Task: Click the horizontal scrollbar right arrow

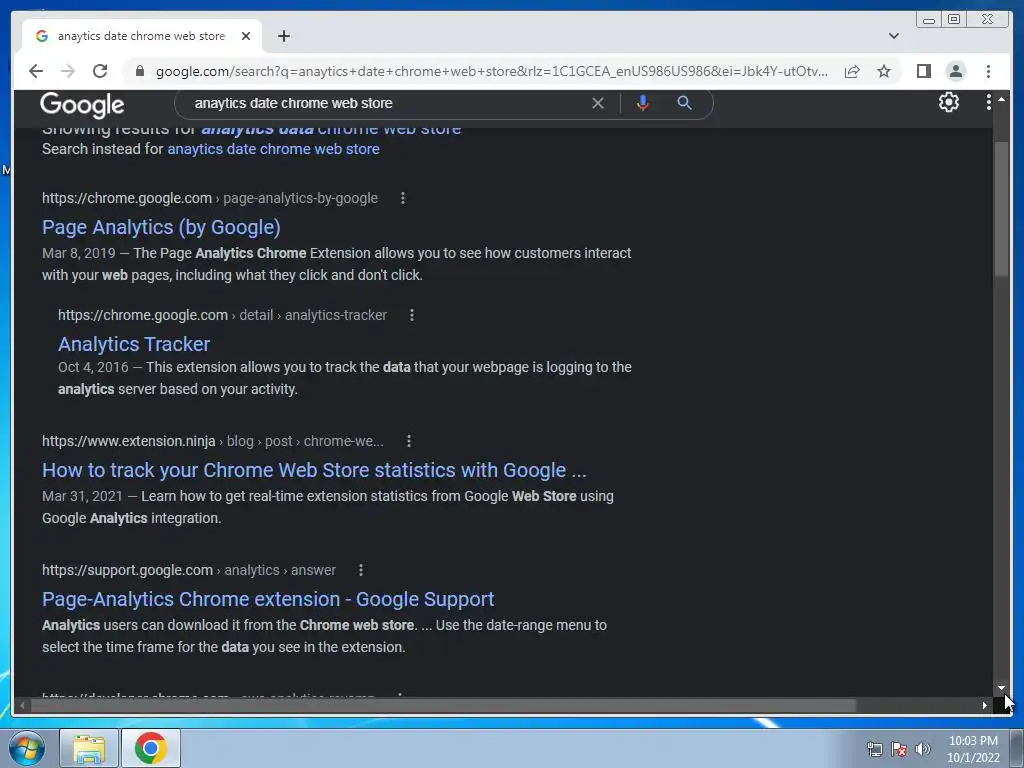Action: 984,705
